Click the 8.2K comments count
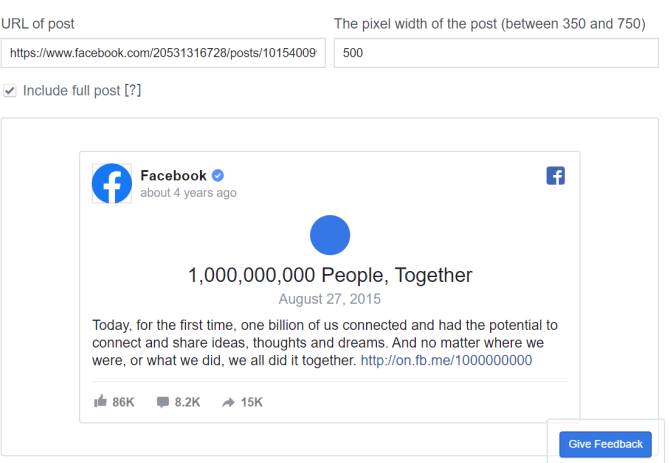 click(187, 402)
